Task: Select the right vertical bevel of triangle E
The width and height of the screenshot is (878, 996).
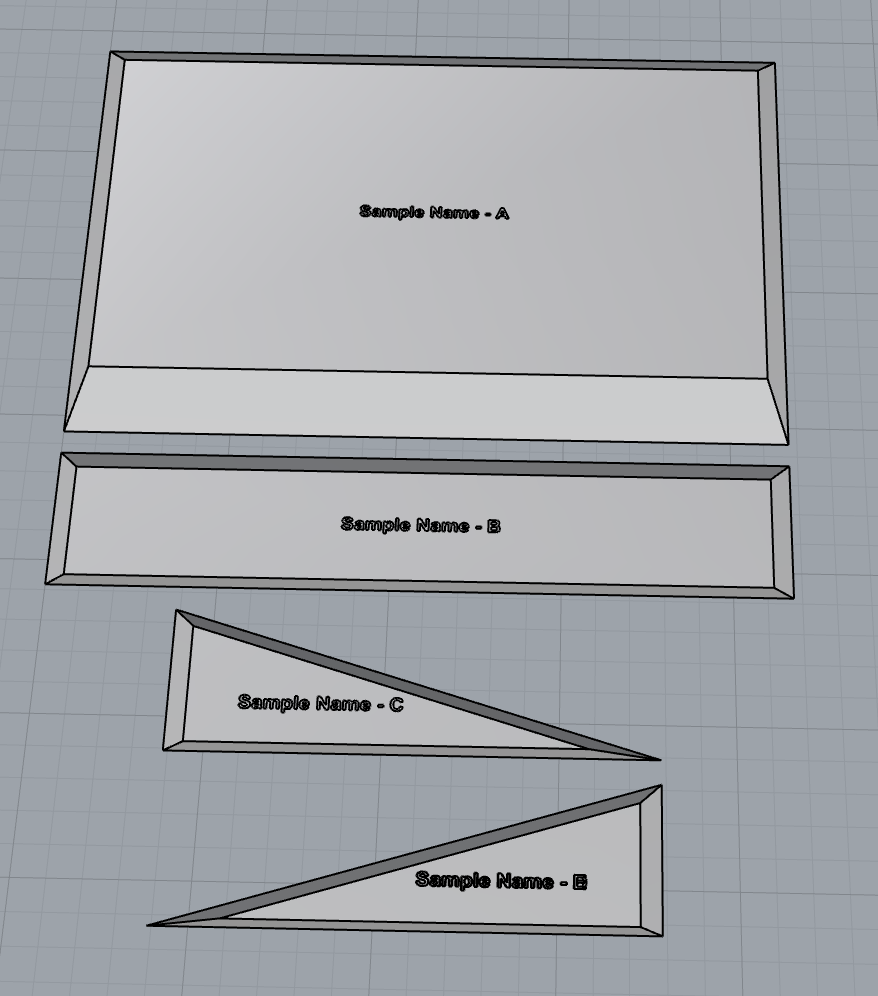Action: [x=651, y=860]
